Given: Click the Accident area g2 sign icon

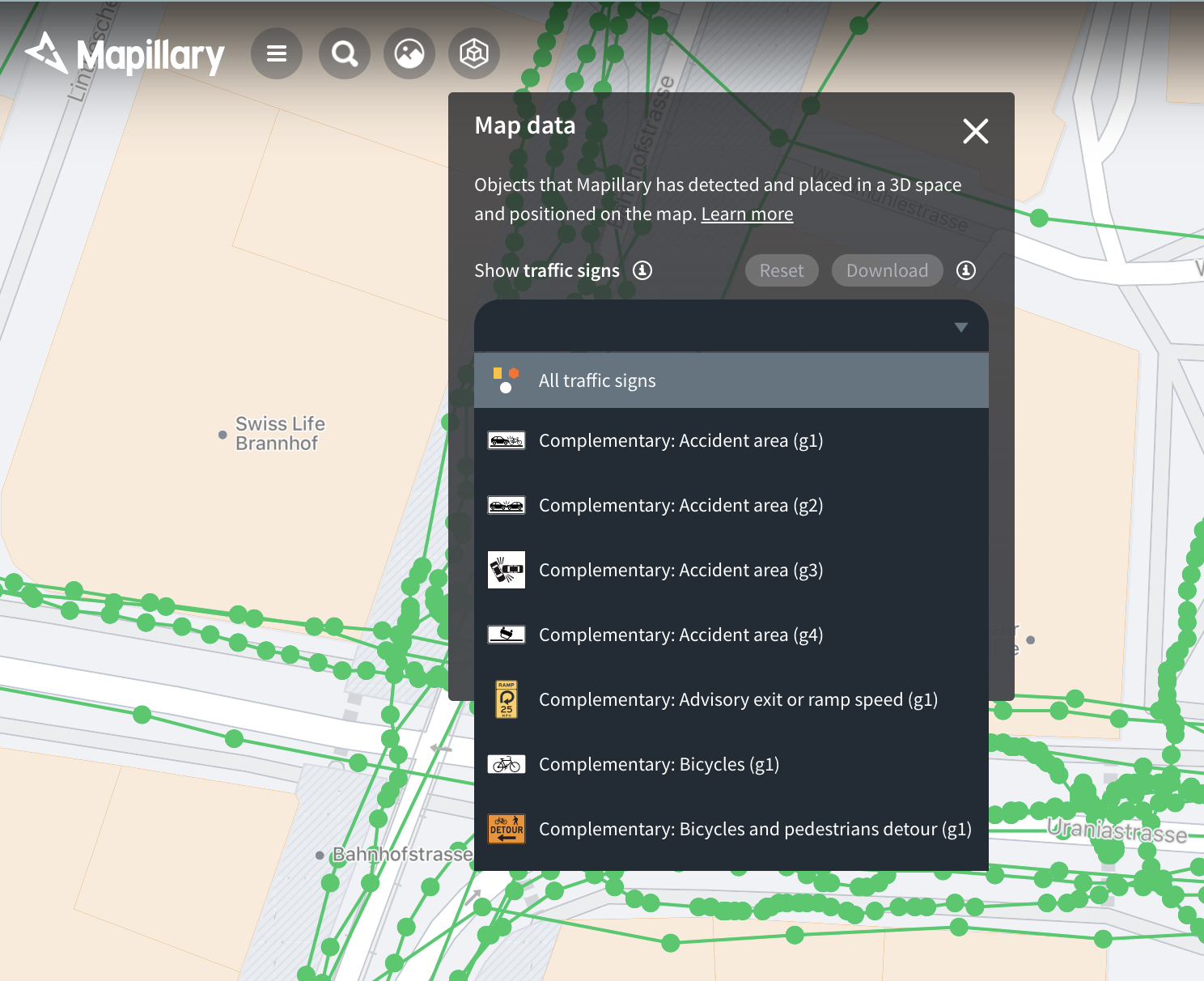Looking at the screenshot, I should [x=507, y=505].
